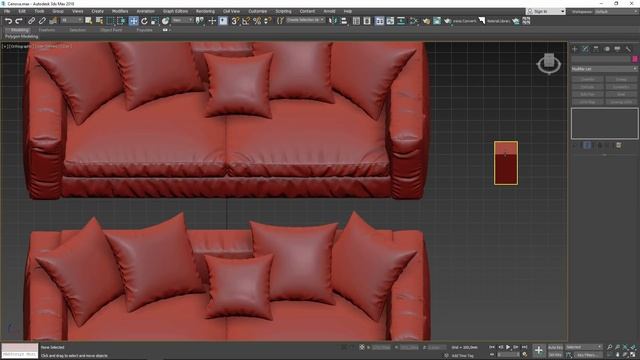Open the selection filter dropdown
The height and width of the screenshot is (360, 640).
click(x=72, y=20)
